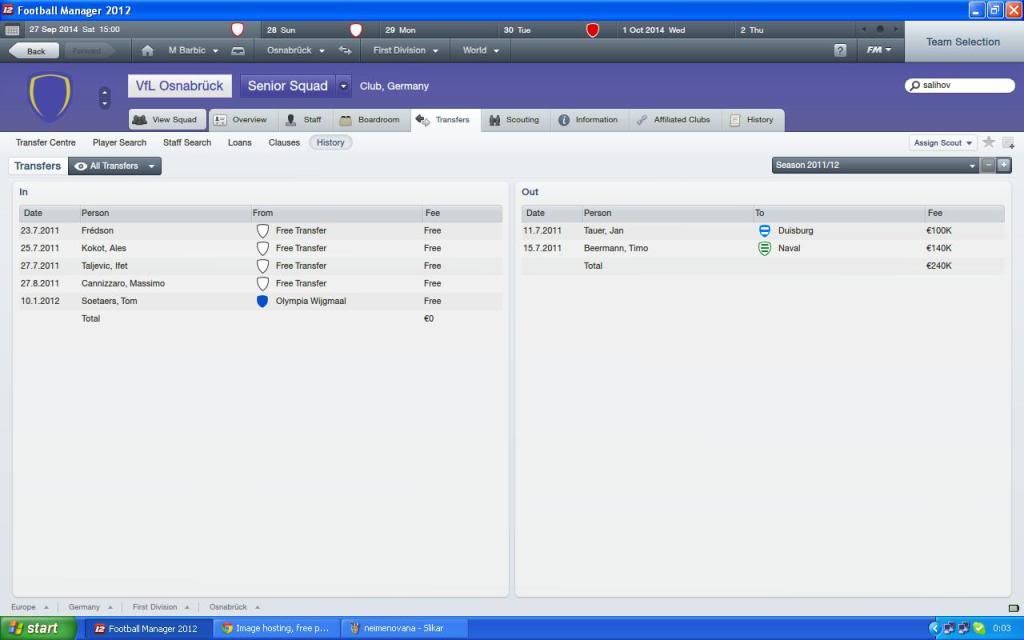Go to next season with plus button
Image resolution: width=1024 pixels, height=640 pixels.
point(1004,165)
